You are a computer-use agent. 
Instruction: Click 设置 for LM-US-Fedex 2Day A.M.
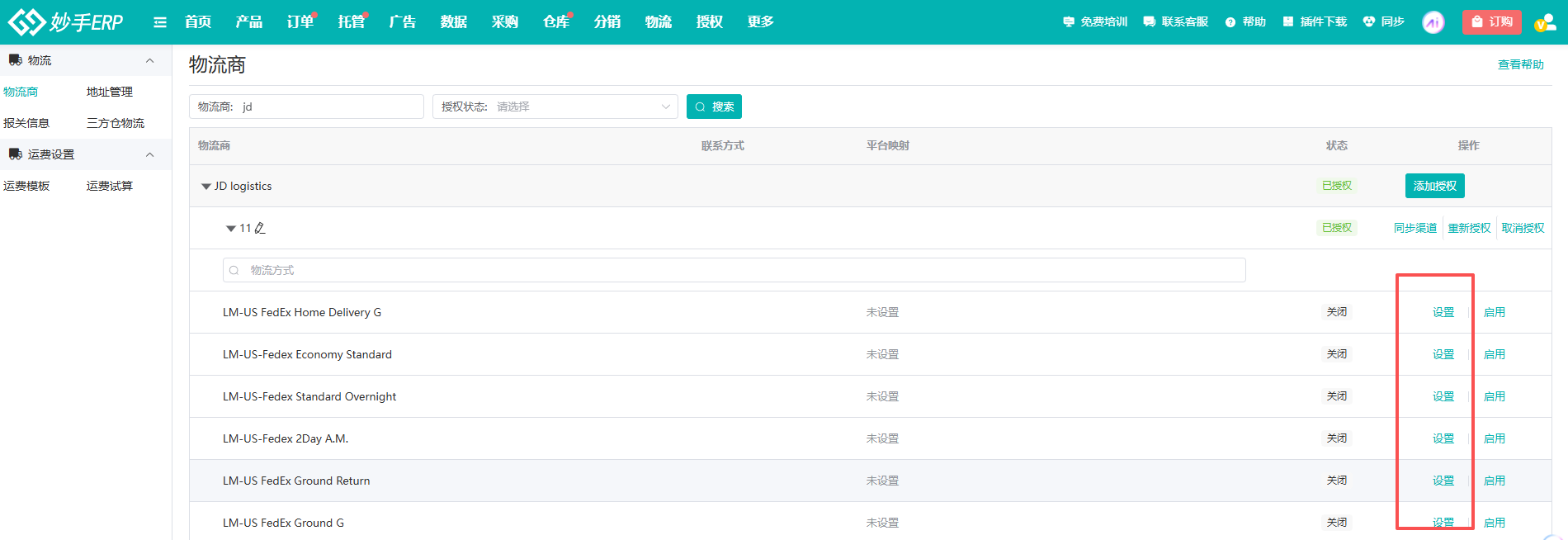pyautogui.click(x=1443, y=438)
